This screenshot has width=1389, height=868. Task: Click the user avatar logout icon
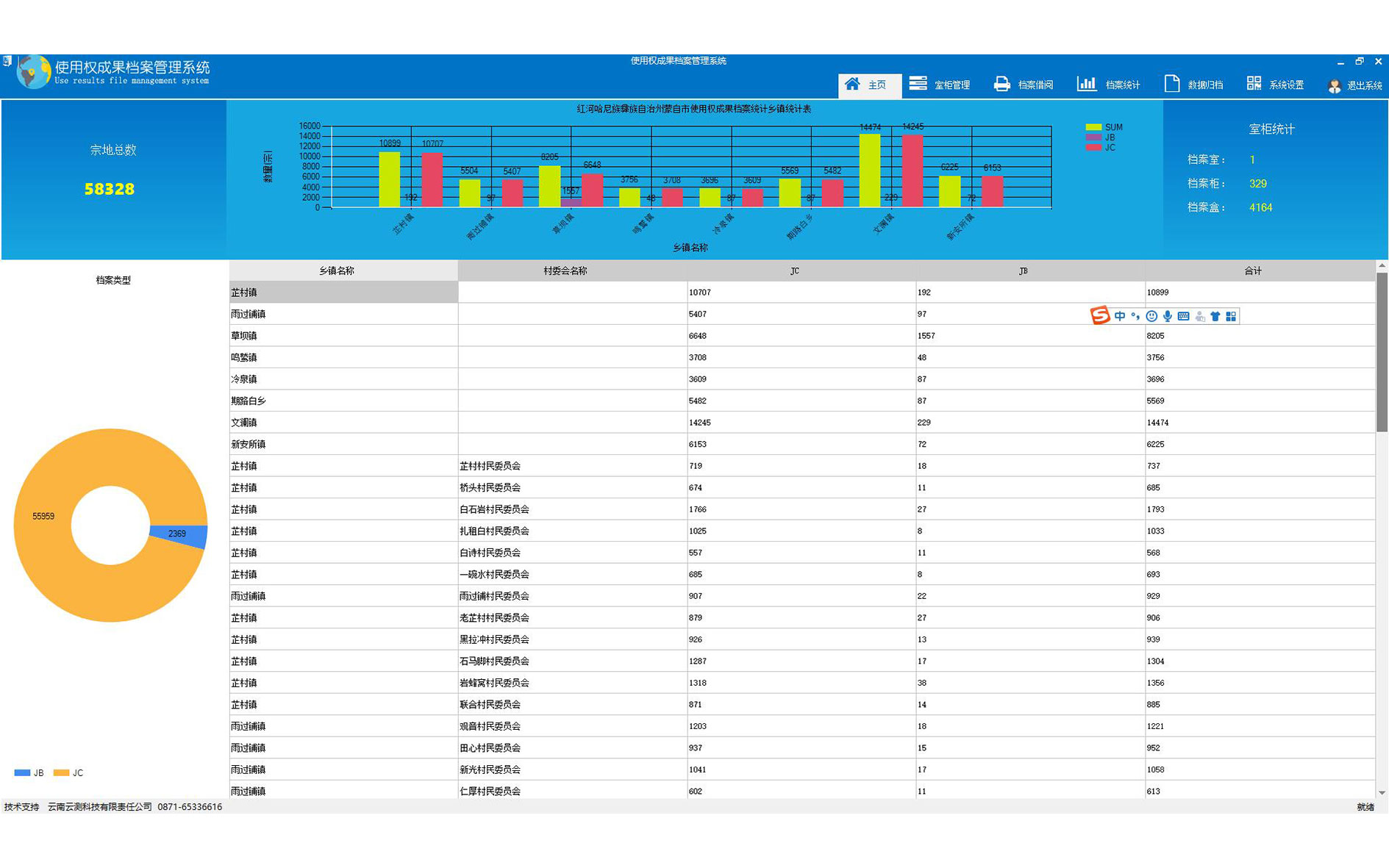point(1335,87)
